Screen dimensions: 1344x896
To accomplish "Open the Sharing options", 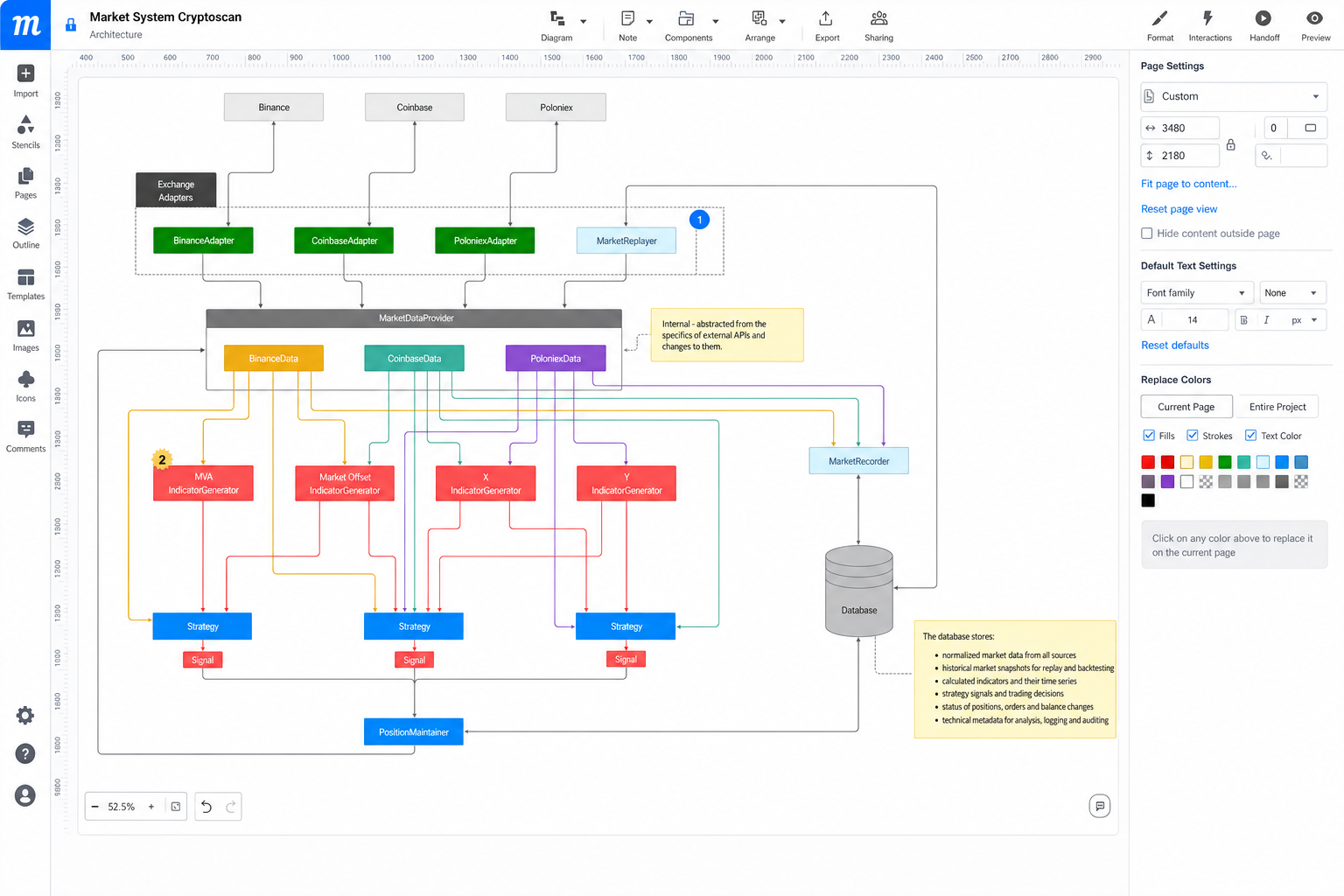I will [878, 25].
